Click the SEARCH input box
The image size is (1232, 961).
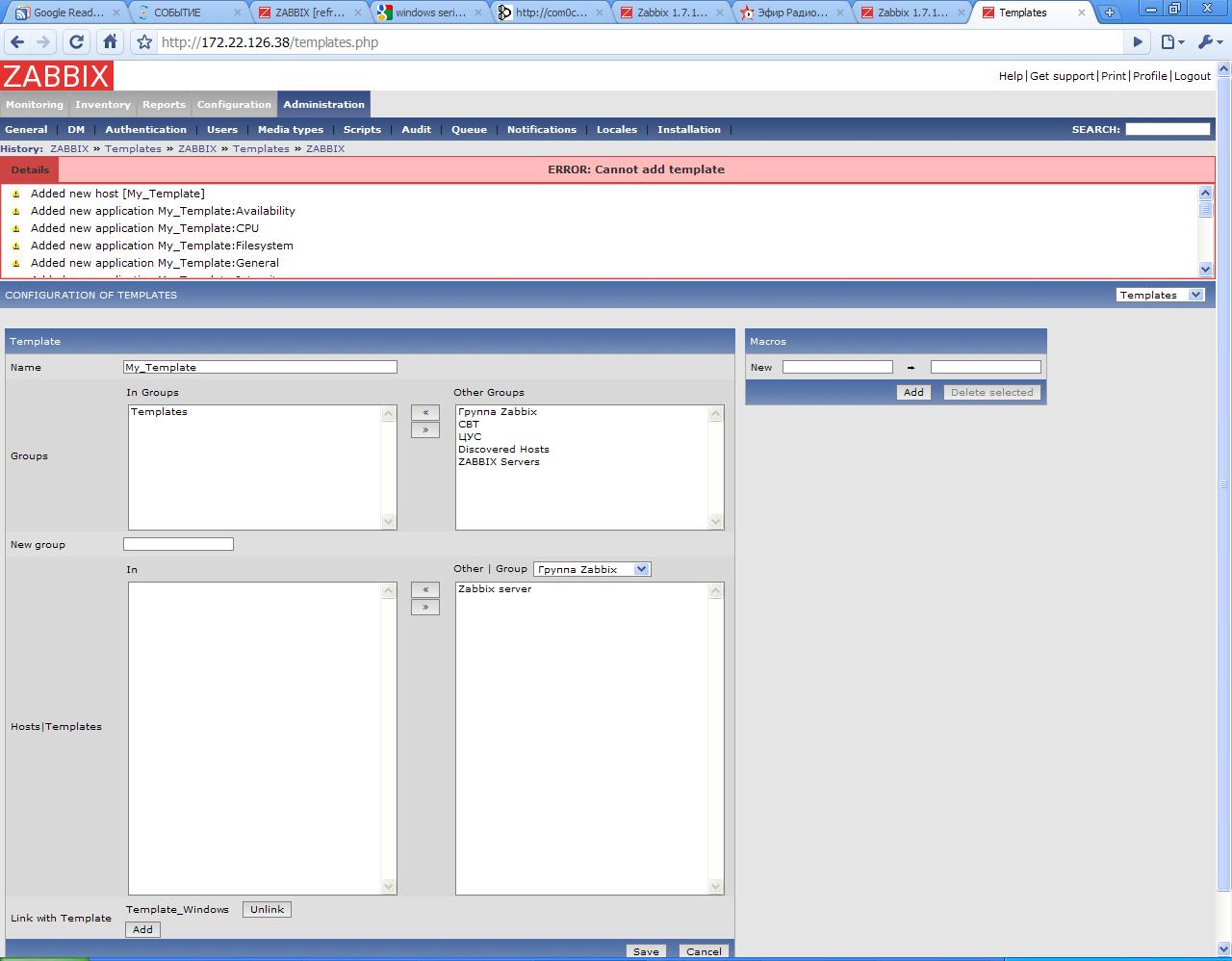1168,129
